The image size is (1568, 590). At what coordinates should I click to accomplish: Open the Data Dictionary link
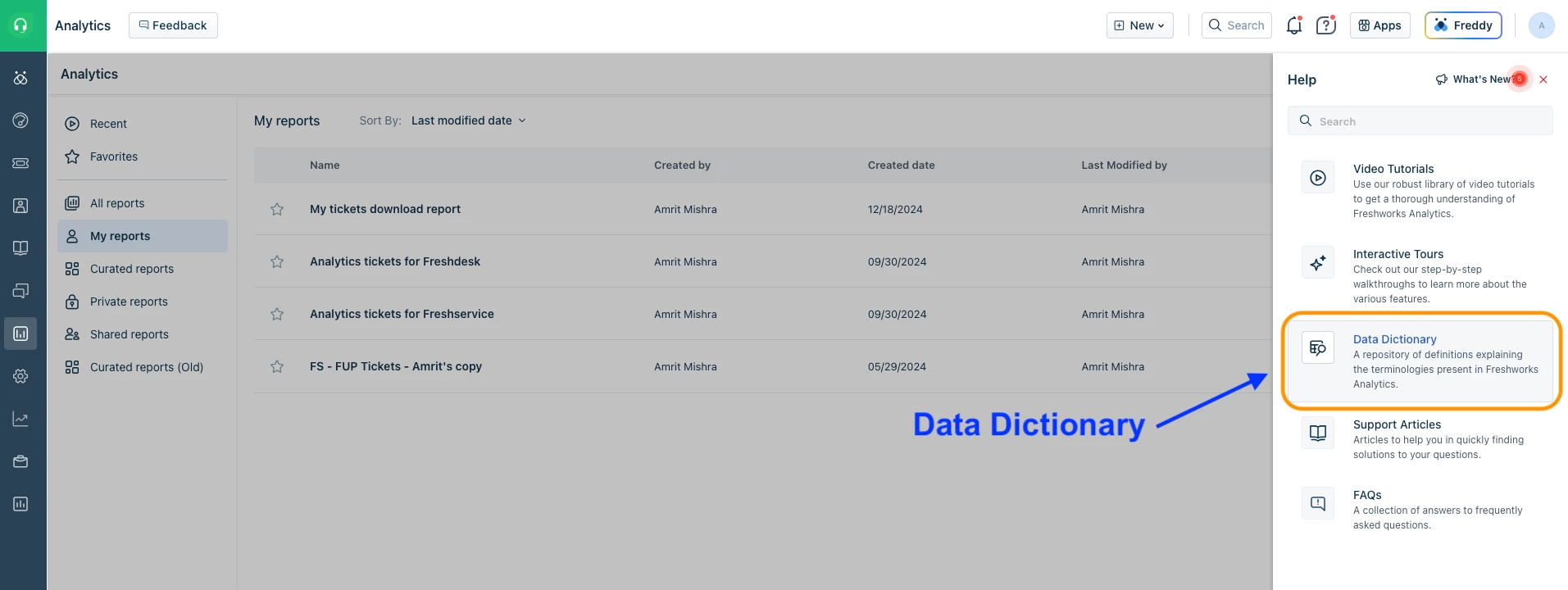click(x=1394, y=339)
